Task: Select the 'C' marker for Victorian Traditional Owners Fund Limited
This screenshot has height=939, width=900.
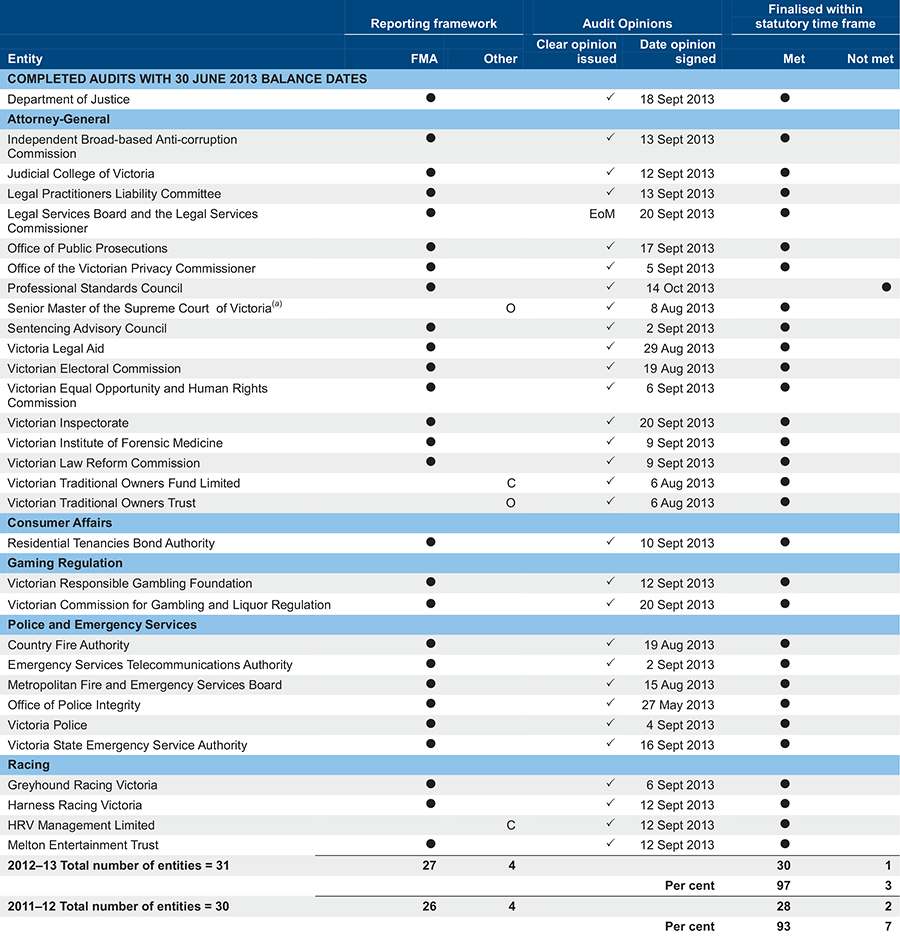Action: (511, 483)
